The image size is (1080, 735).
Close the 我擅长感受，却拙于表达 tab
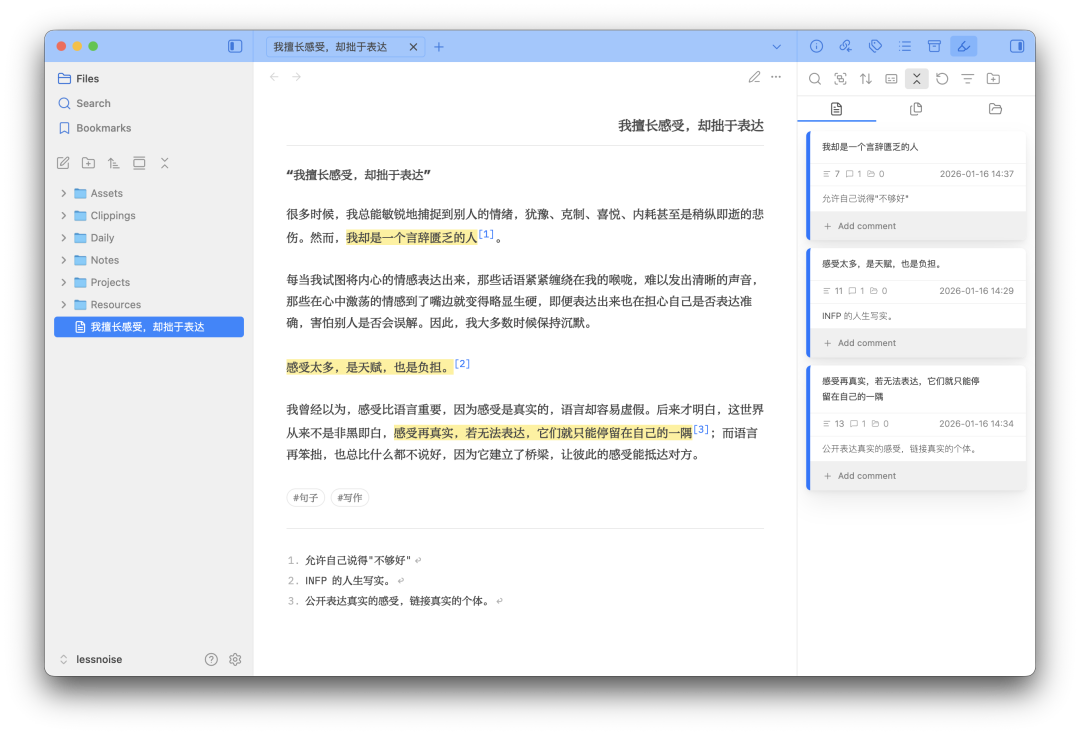click(413, 47)
